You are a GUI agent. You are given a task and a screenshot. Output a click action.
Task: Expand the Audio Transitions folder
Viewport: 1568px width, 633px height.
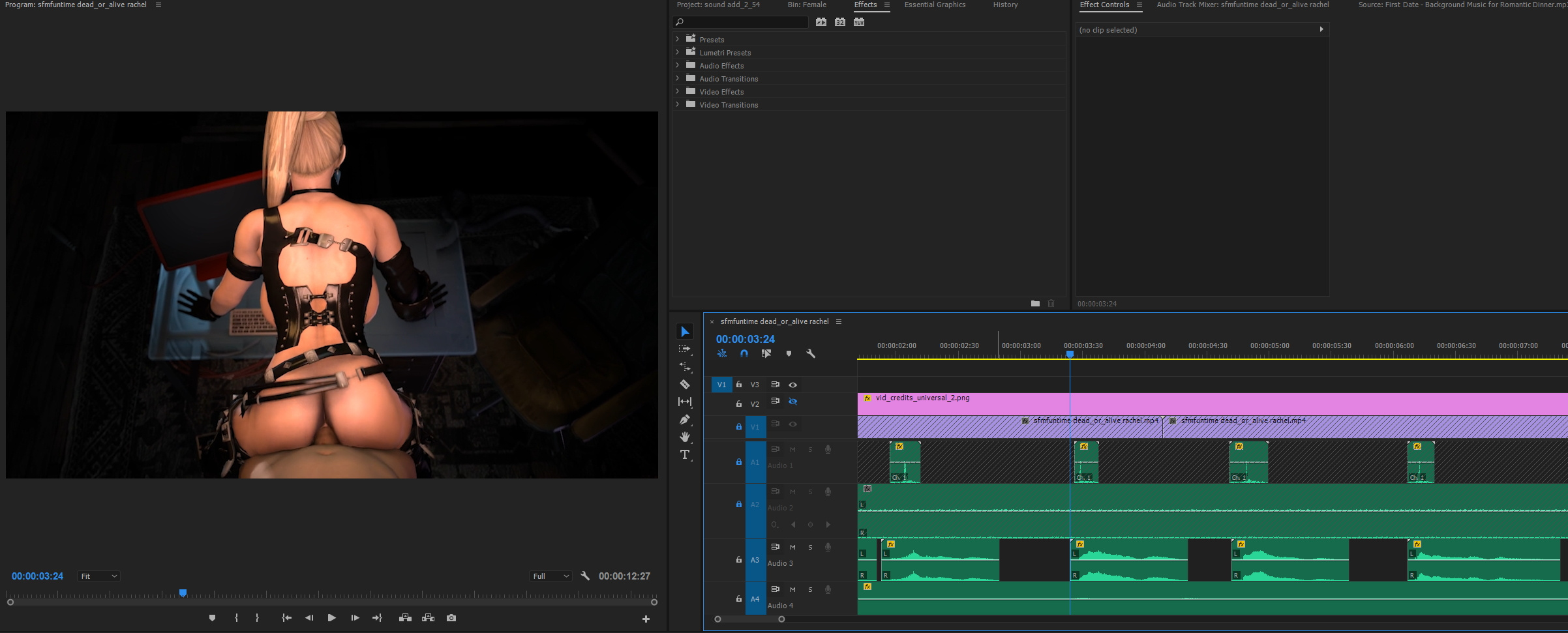pyautogui.click(x=677, y=78)
